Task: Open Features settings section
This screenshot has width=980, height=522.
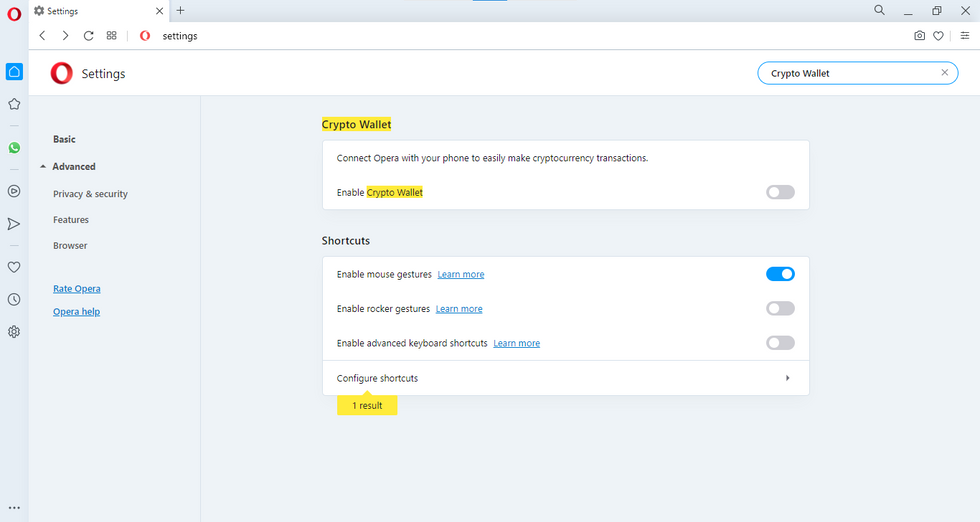Action: 71,220
